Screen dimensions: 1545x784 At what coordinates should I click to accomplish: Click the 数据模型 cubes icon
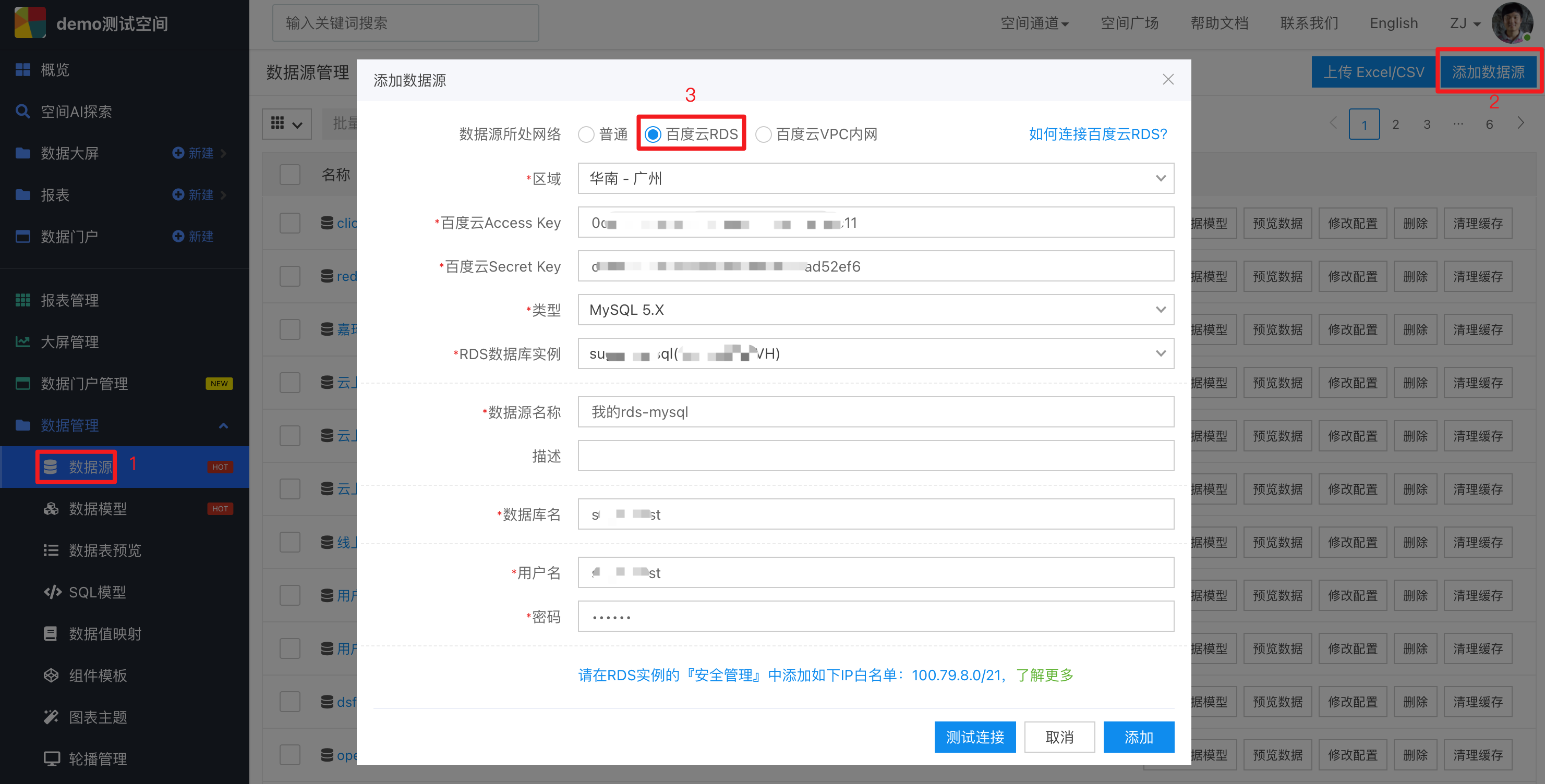click(51, 508)
